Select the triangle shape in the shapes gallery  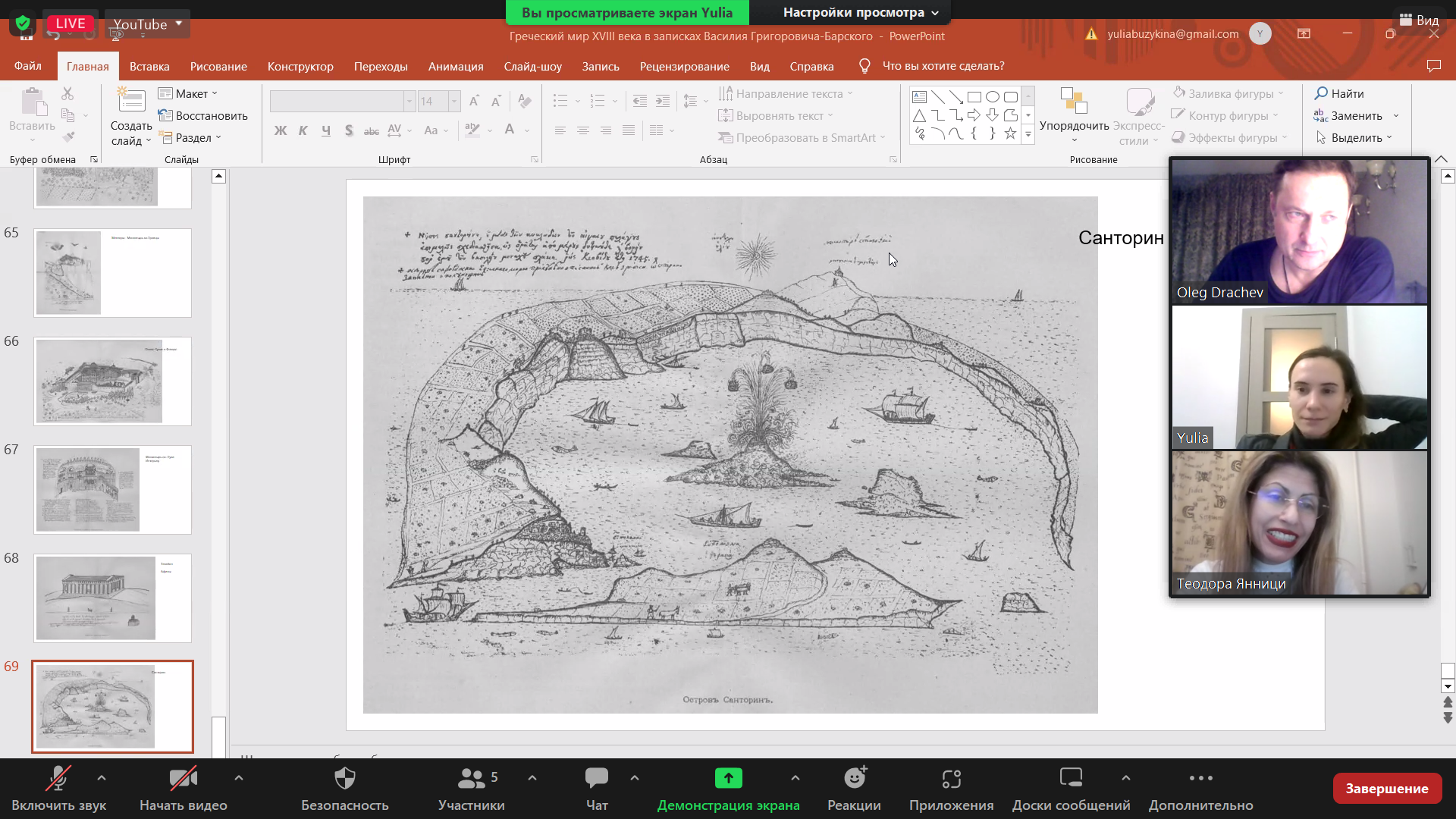[919, 115]
